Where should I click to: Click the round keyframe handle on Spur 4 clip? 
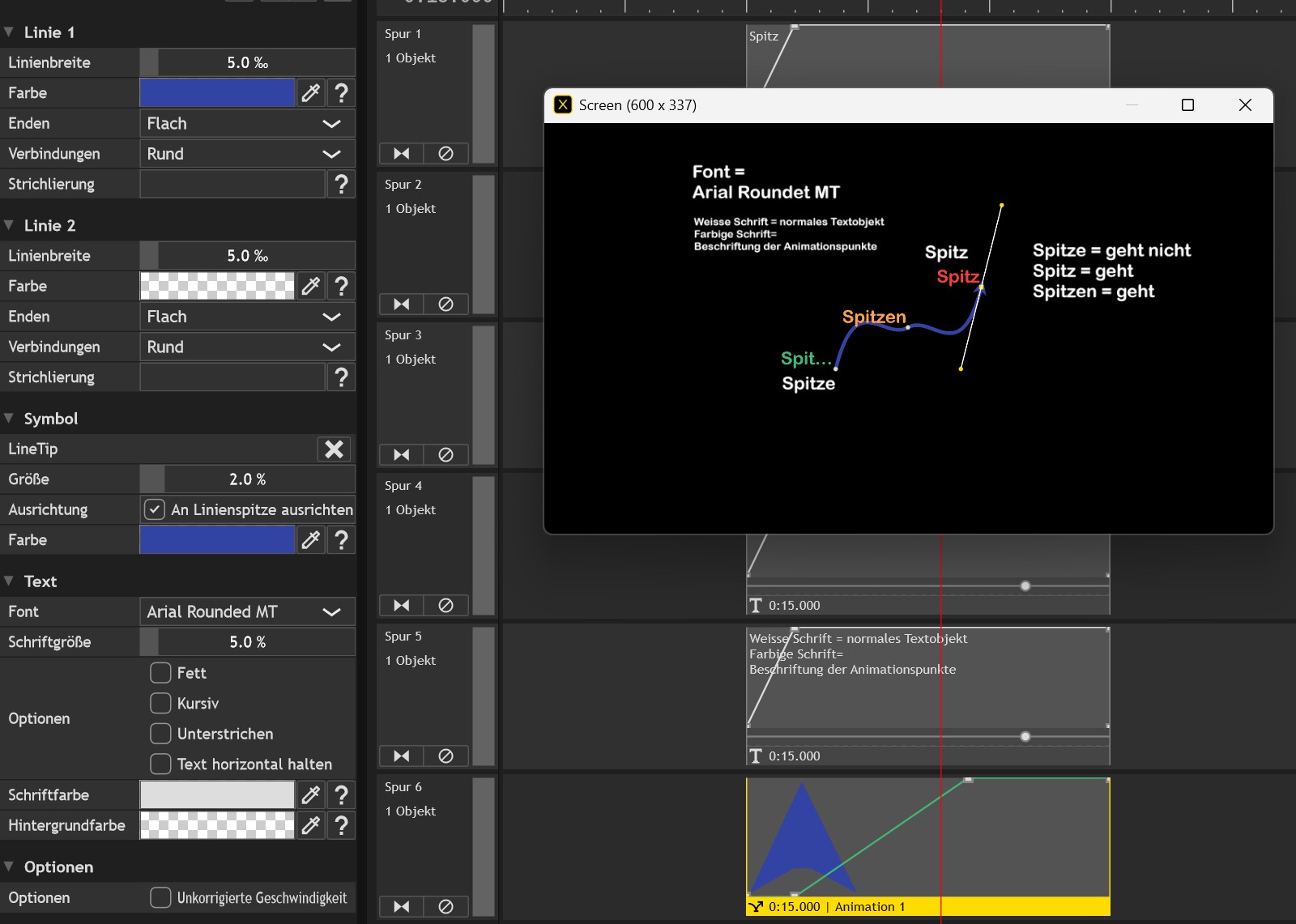[1025, 585]
